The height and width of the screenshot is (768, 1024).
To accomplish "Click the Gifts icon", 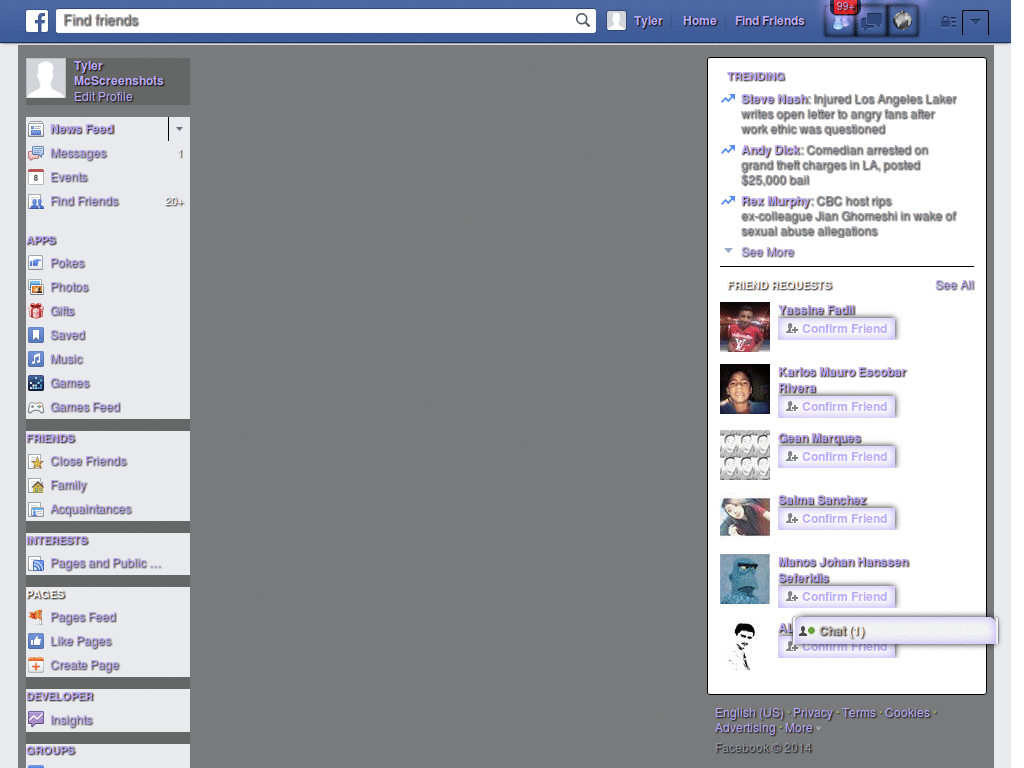I will pyautogui.click(x=36, y=312).
